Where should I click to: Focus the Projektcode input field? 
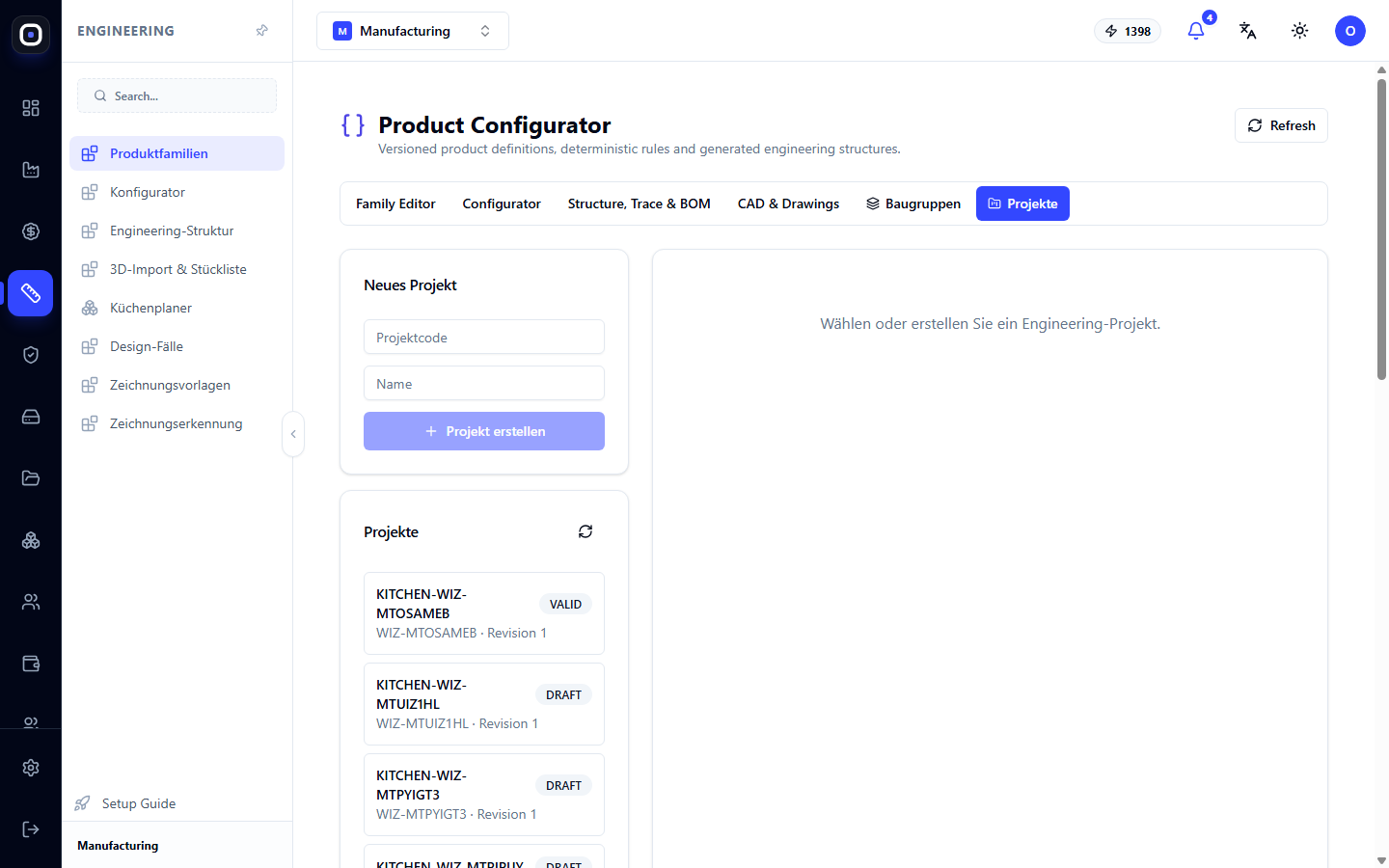[484, 338]
